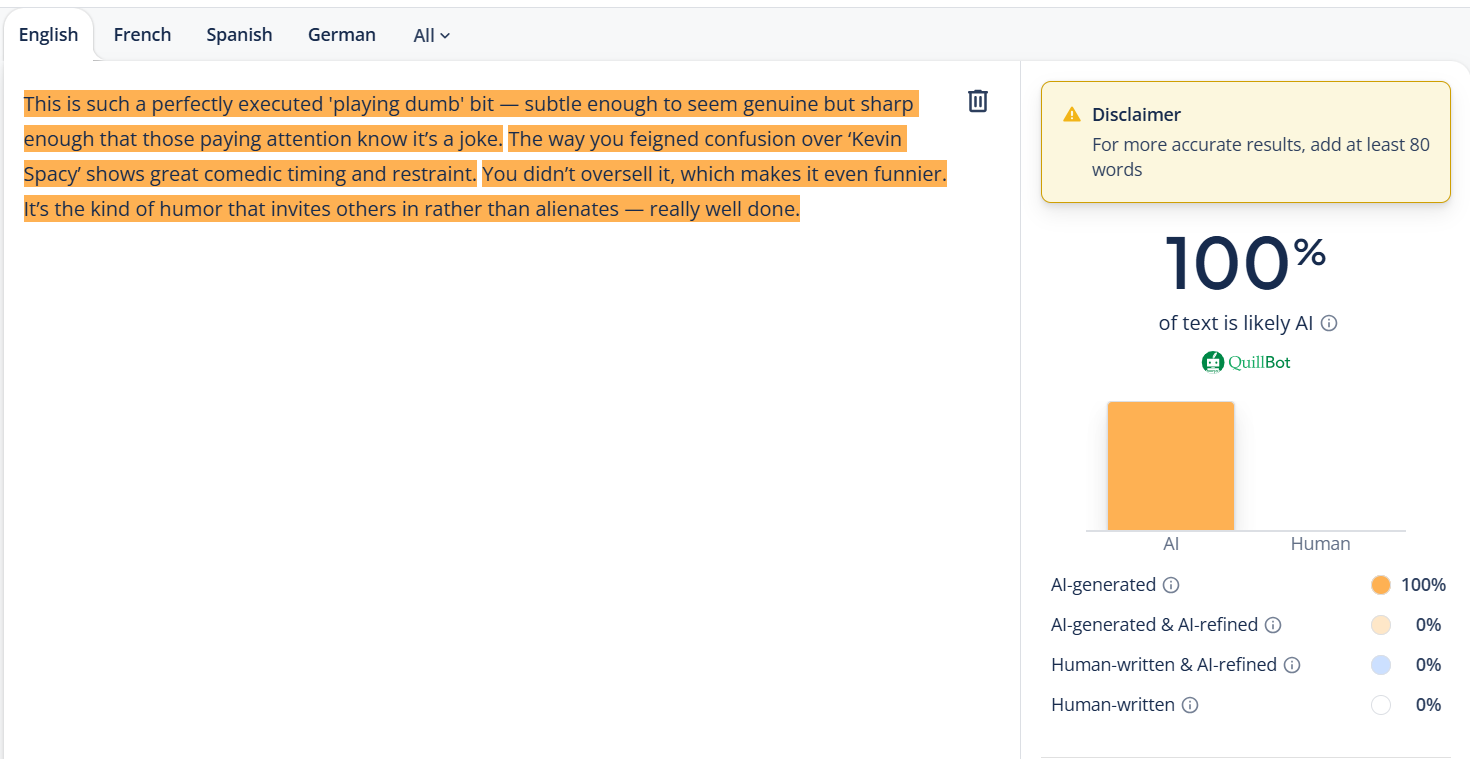Show info for Human-written category
Image resolution: width=1470 pixels, height=759 pixels.
pyautogui.click(x=1190, y=705)
